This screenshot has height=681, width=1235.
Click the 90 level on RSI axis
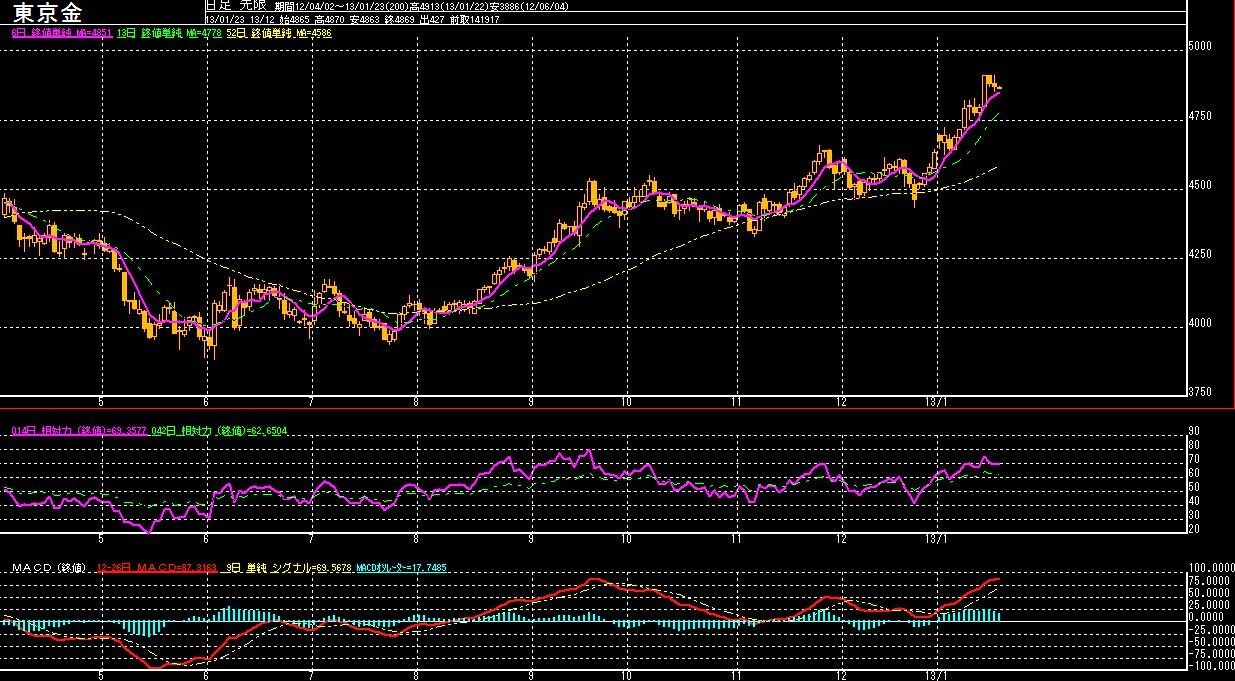1194,431
